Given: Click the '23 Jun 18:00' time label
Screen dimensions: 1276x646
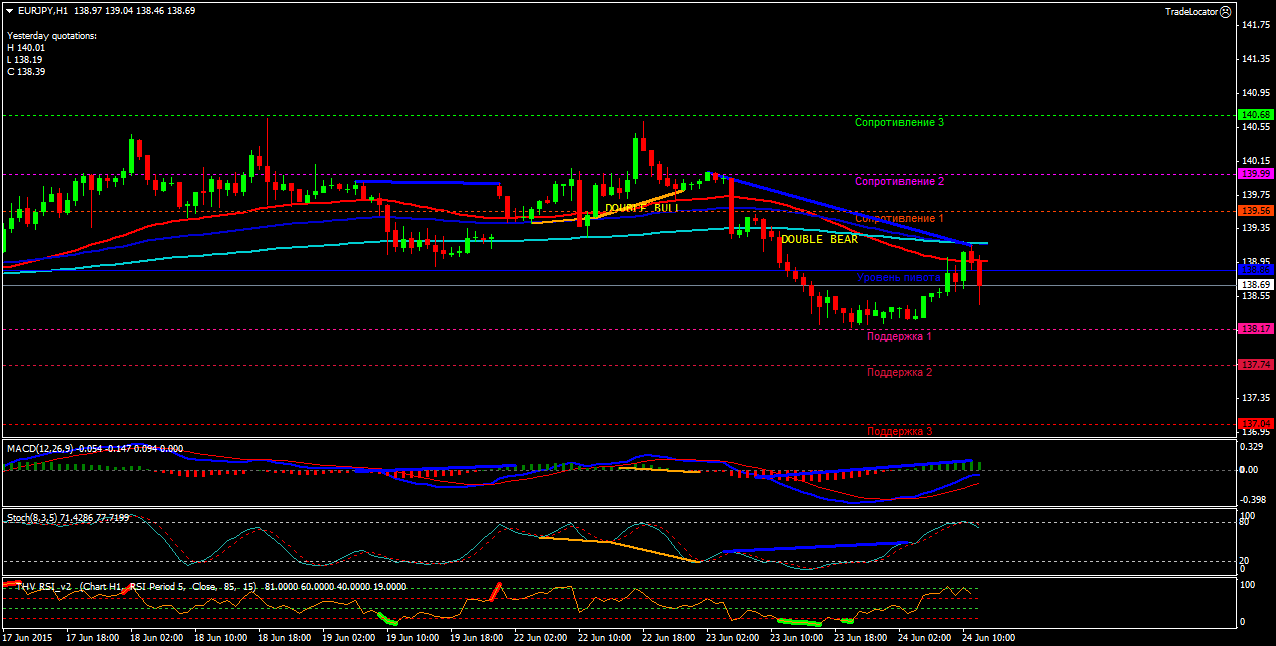Looking at the screenshot, I should pyautogui.click(x=861, y=637).
